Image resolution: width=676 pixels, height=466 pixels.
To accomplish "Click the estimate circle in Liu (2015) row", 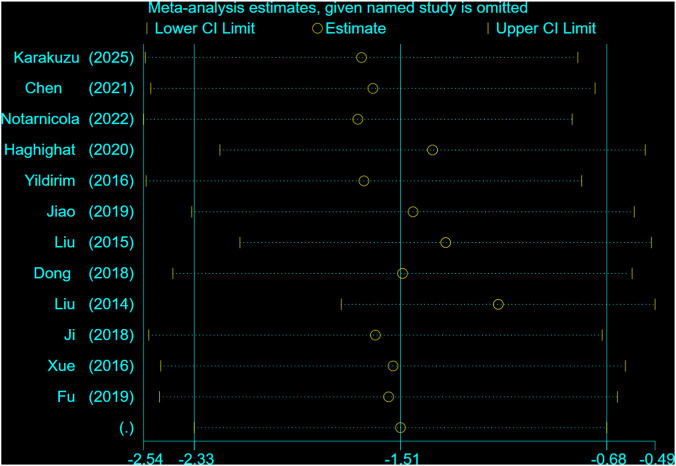I will click(x=445, y=243).
